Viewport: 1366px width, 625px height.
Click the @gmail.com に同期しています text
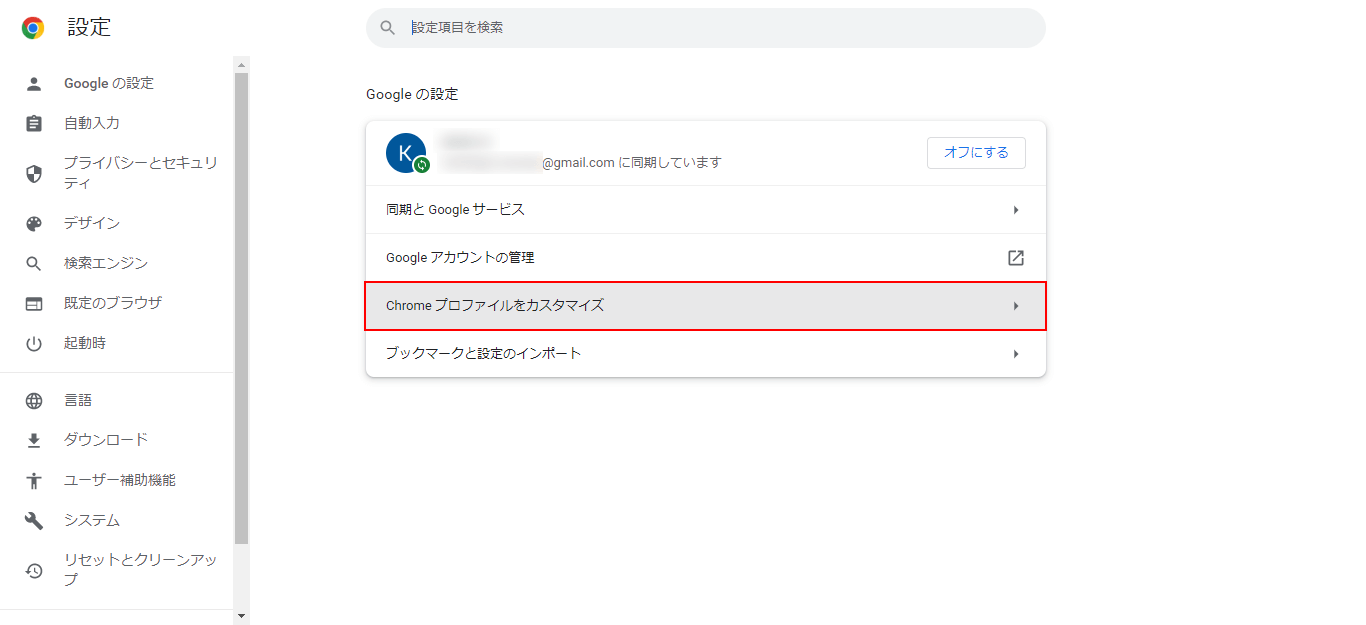click(632, 162)
